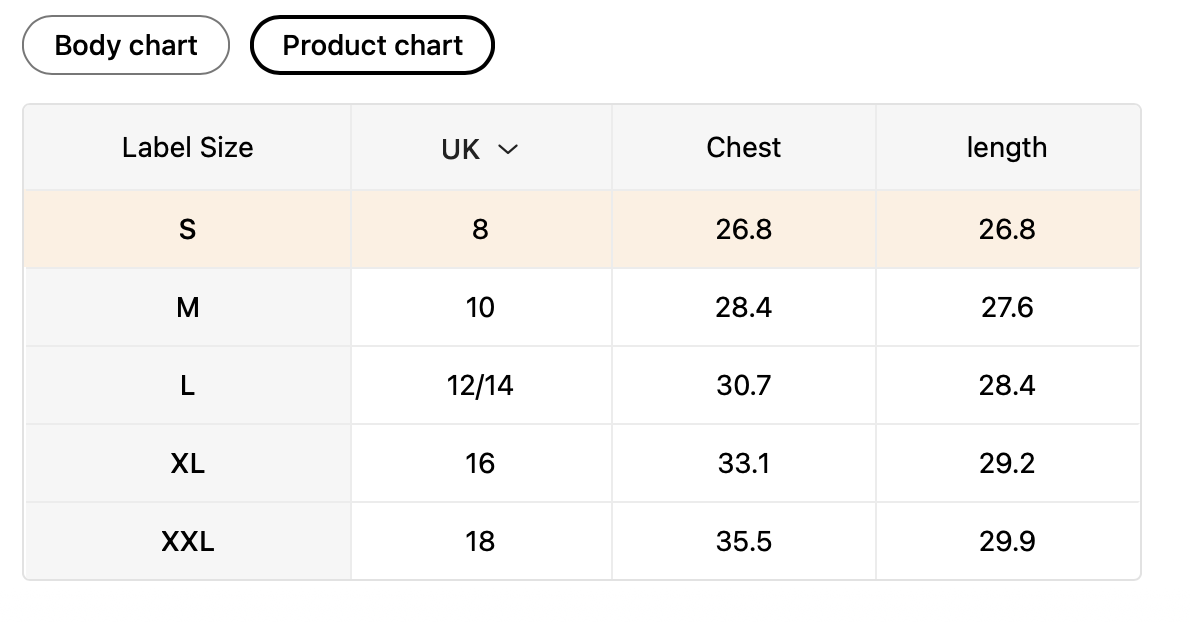
Task: Click the length column header
Action: click(x=1006, y=148)
